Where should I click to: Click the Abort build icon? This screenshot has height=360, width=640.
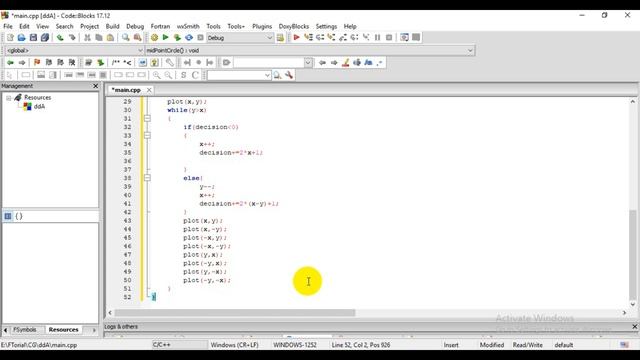tap(200, 38)
